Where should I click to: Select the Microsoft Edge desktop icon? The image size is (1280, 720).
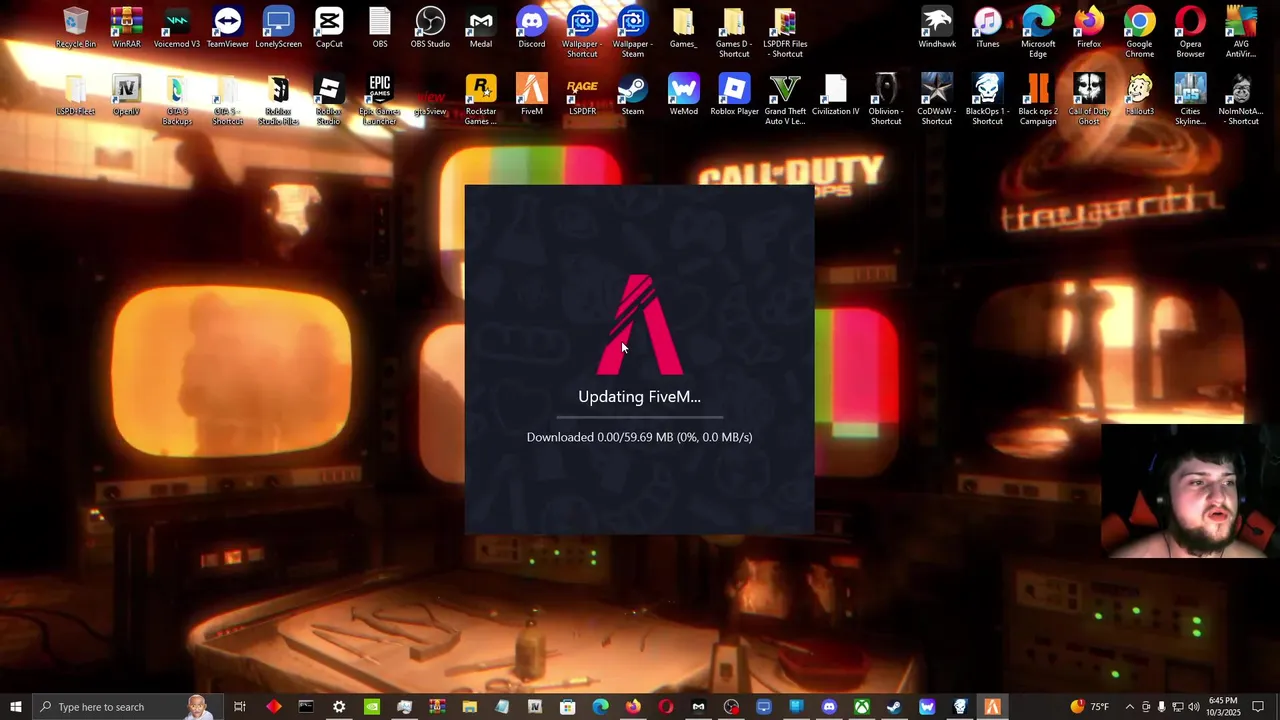1038,33
